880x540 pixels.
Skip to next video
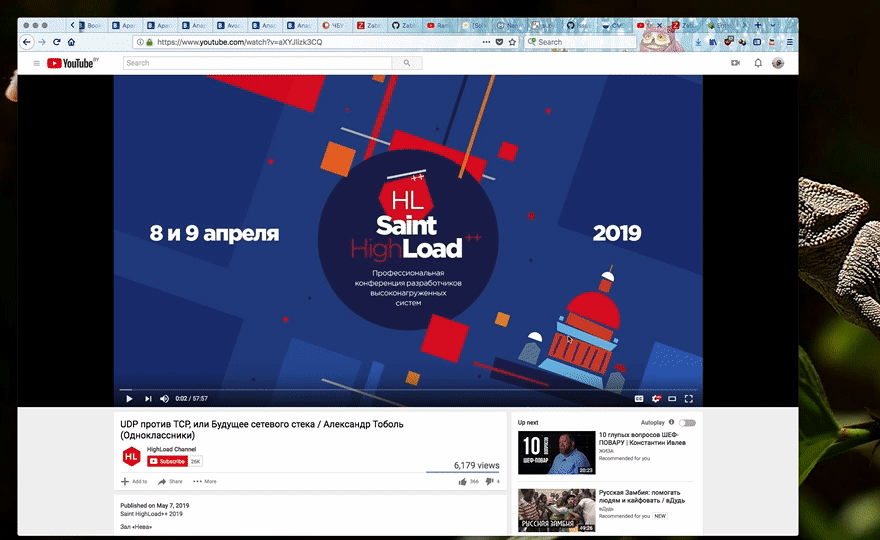tap(148, 399)
